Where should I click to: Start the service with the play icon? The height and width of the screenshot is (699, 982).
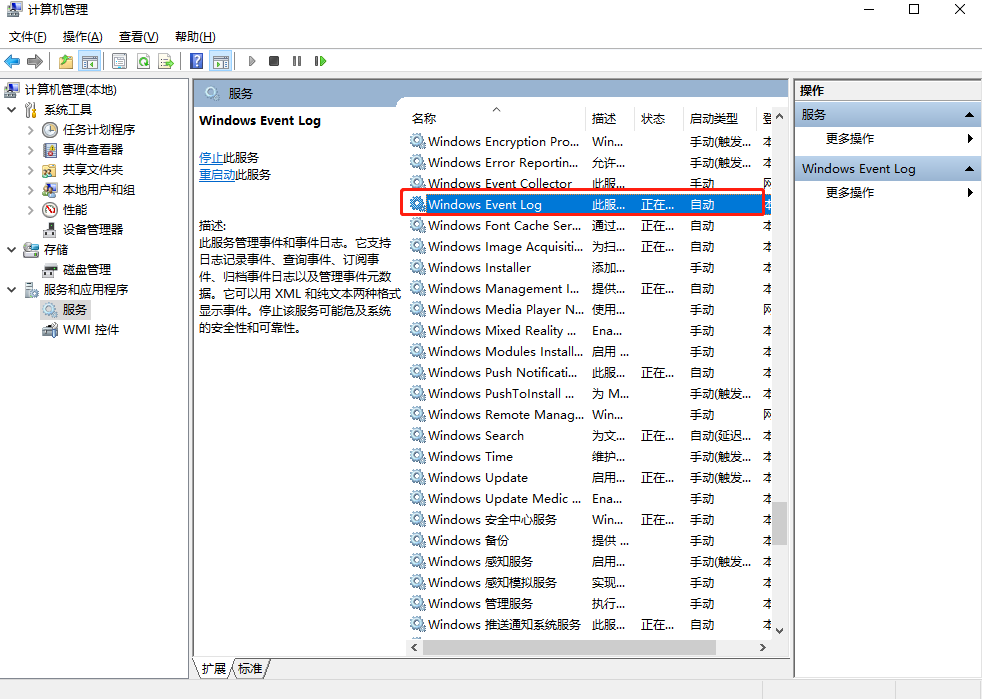(x=251, y=61)
